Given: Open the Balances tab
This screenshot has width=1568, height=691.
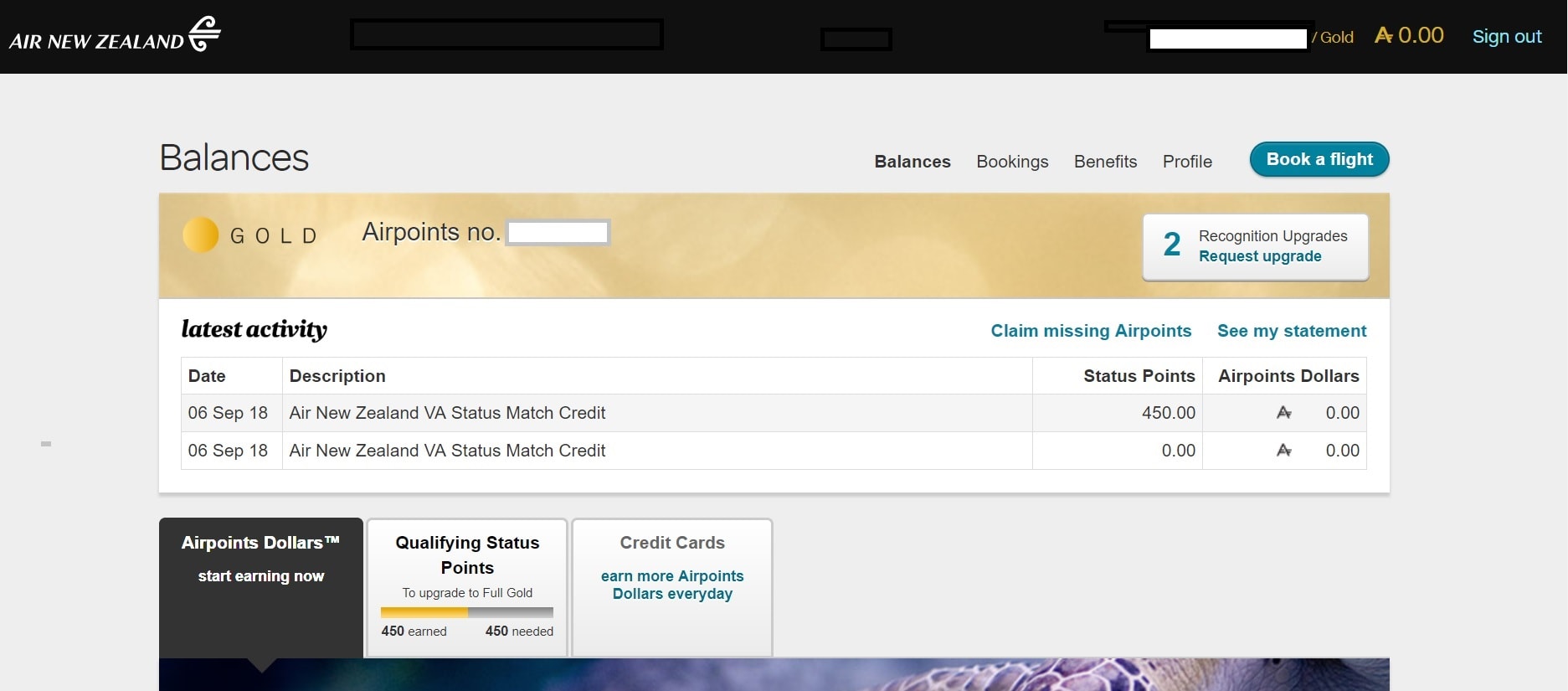Looking at the screenshot, I should pos(913,162).
